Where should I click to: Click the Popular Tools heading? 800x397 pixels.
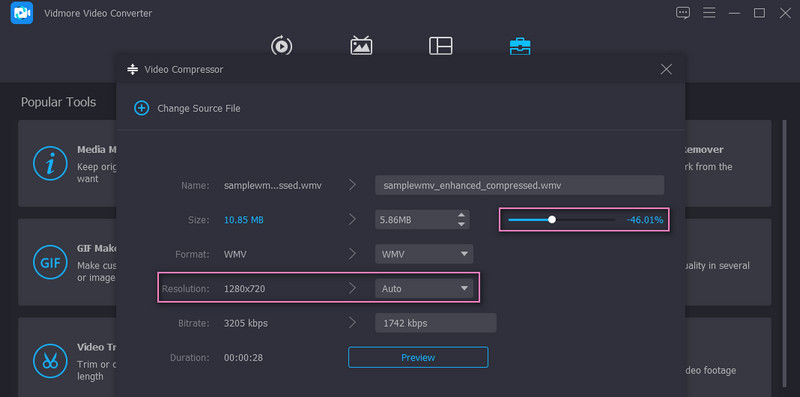58,102
